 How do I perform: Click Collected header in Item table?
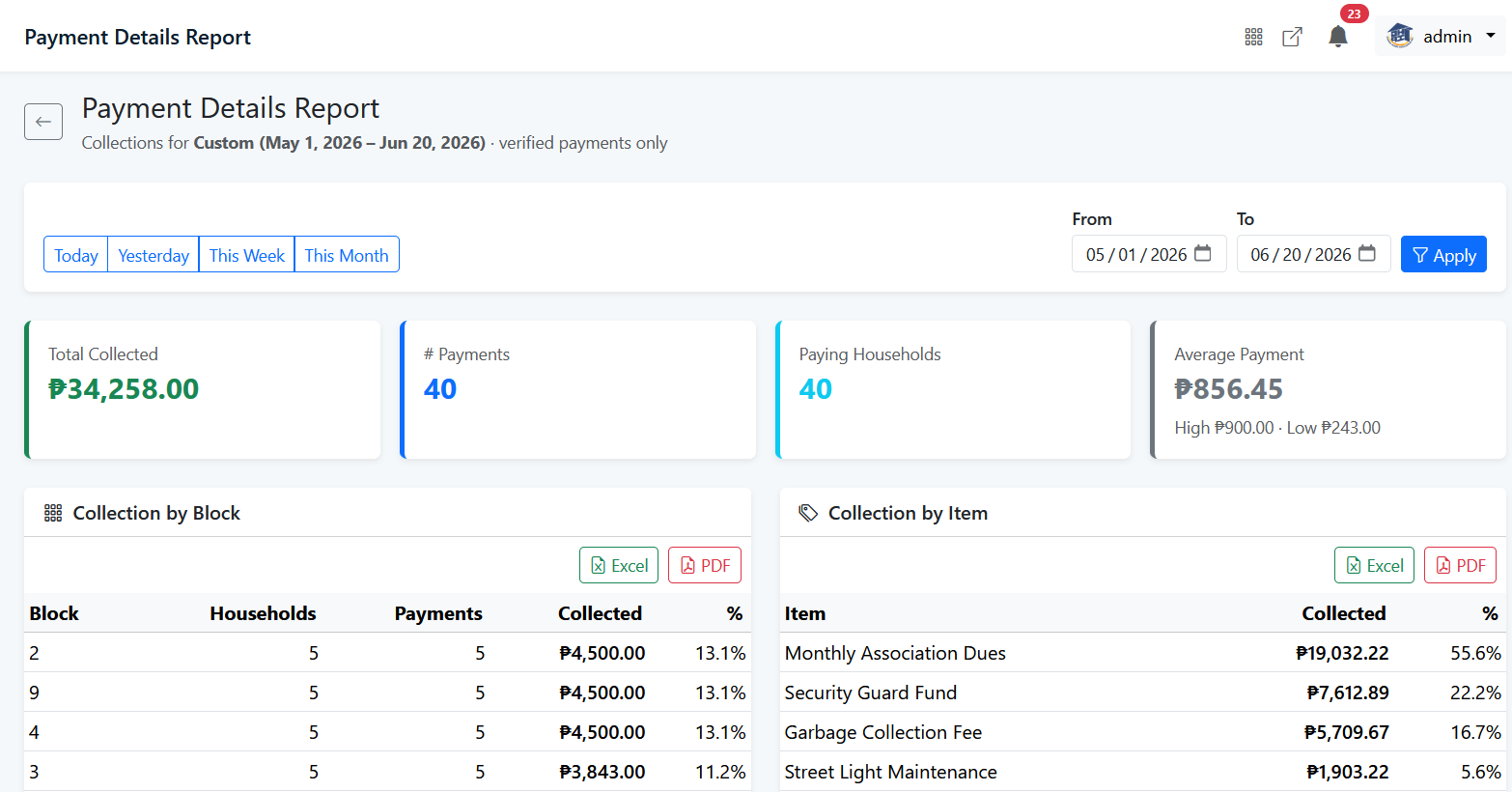tap(1343, 613)
